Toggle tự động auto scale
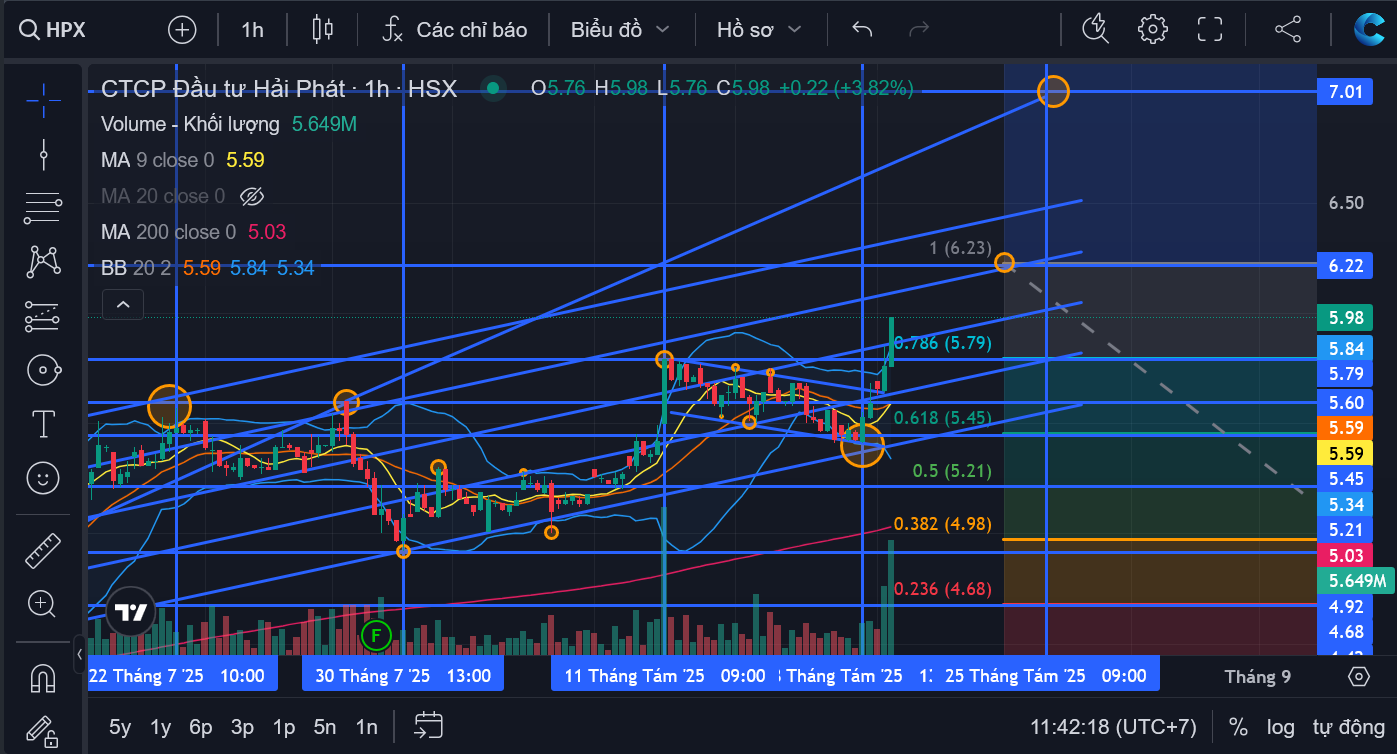Viewport: 1397px width, 754px height. tap(1347, 727)
